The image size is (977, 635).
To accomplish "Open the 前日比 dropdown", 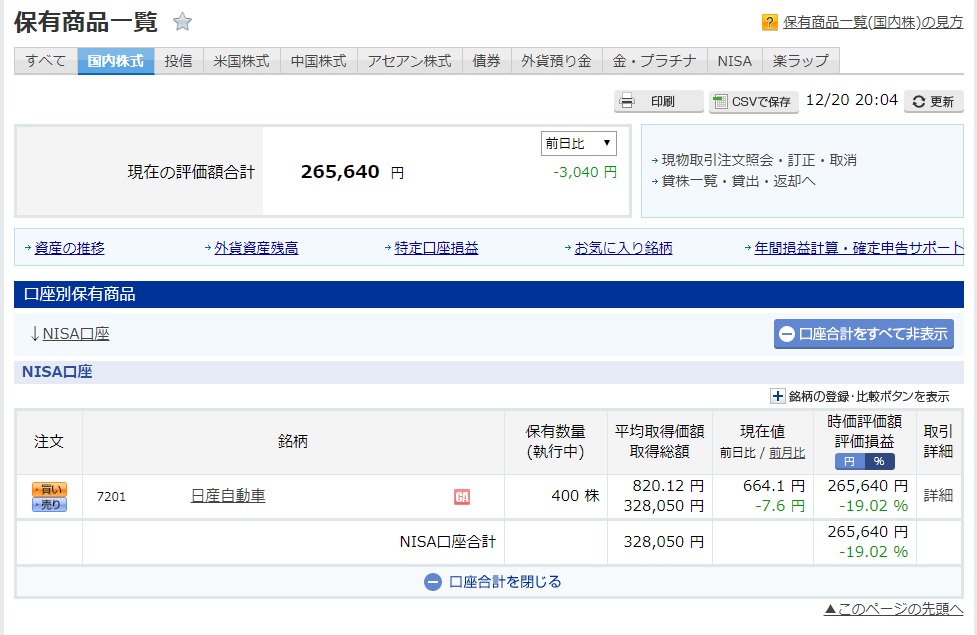I will pyautogui.click(x=579, y=143).
